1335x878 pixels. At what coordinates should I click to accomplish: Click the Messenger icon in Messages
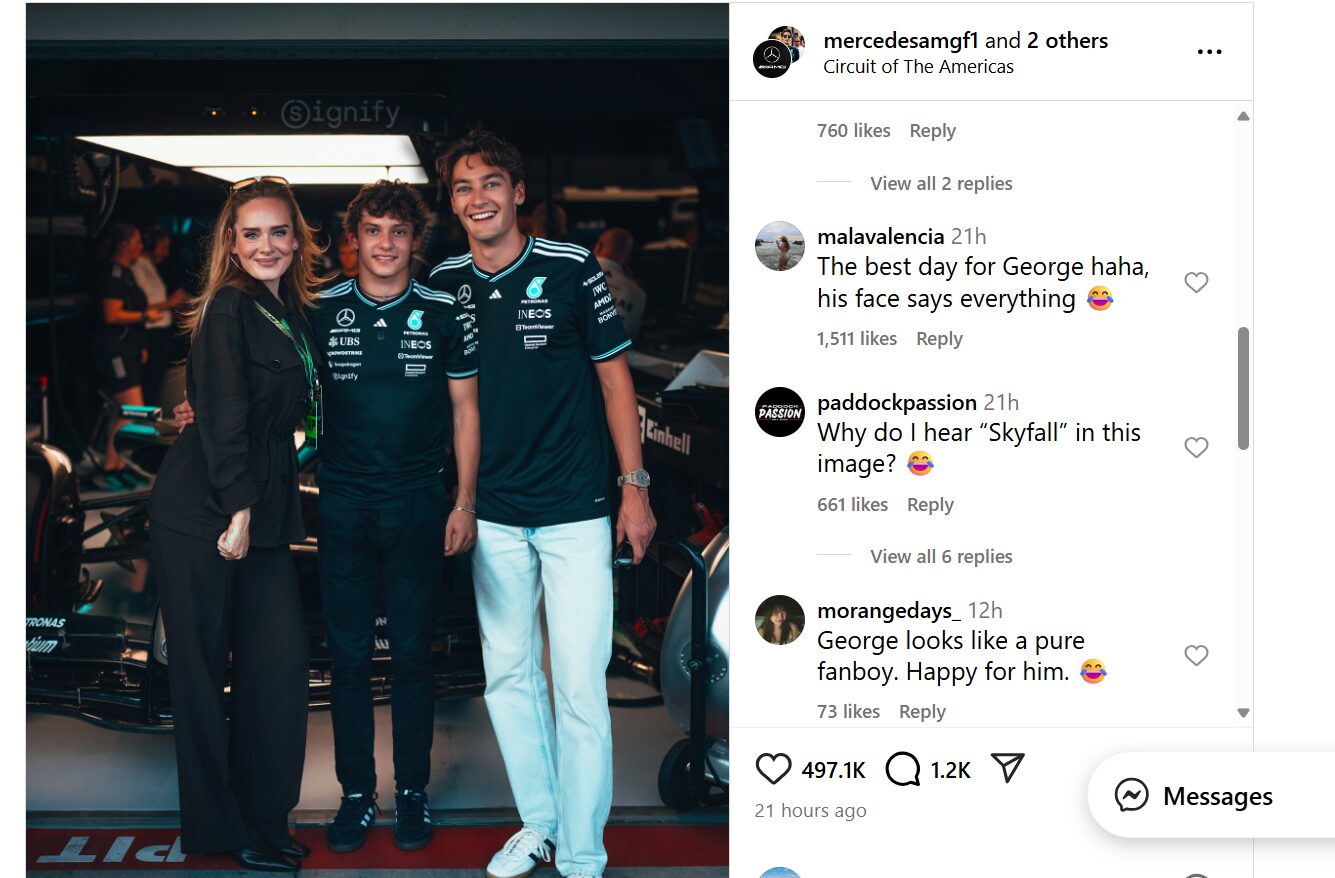tap(1132, 796)
